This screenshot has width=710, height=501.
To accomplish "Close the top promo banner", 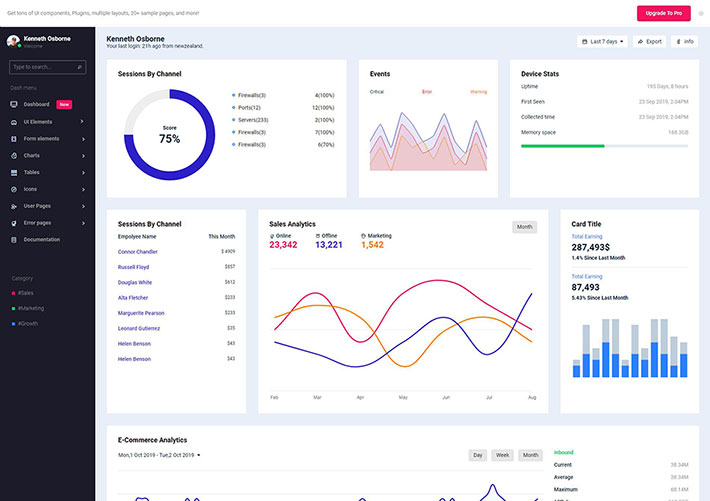I will 700,13.
